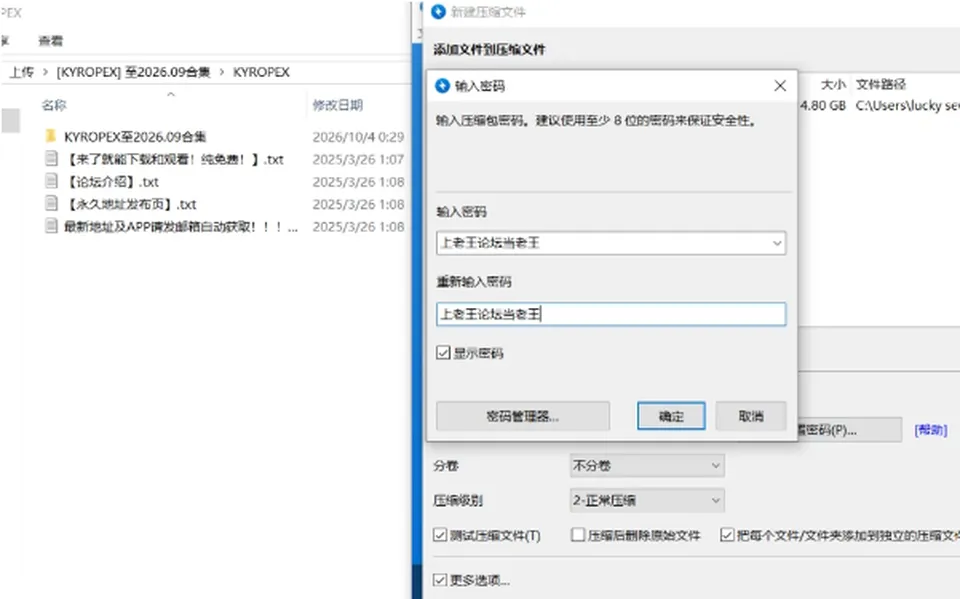Select the file name 【论坛介绍】.txt
The image size is (960, 599).
111,182
